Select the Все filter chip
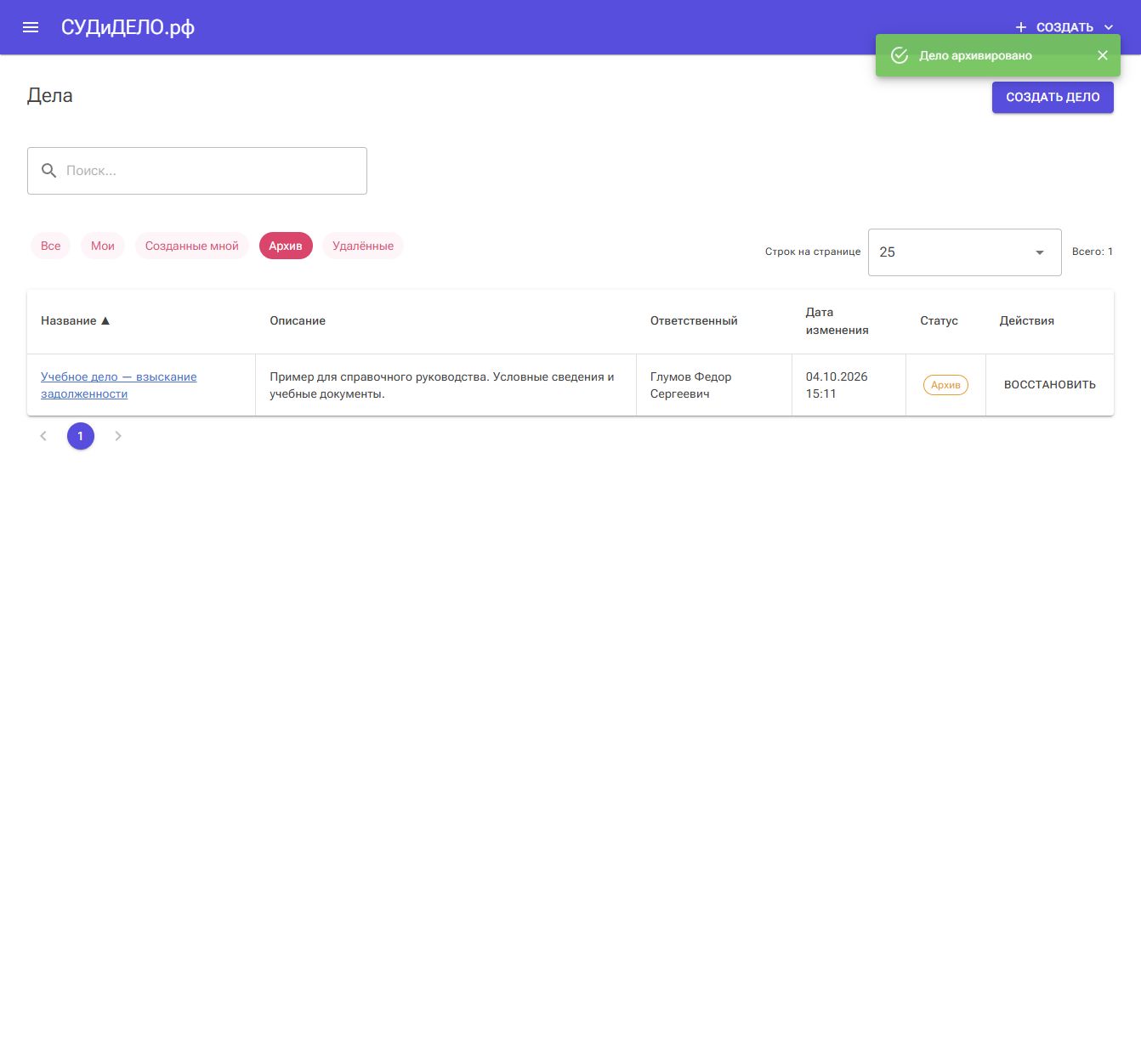 pos(51,246)
